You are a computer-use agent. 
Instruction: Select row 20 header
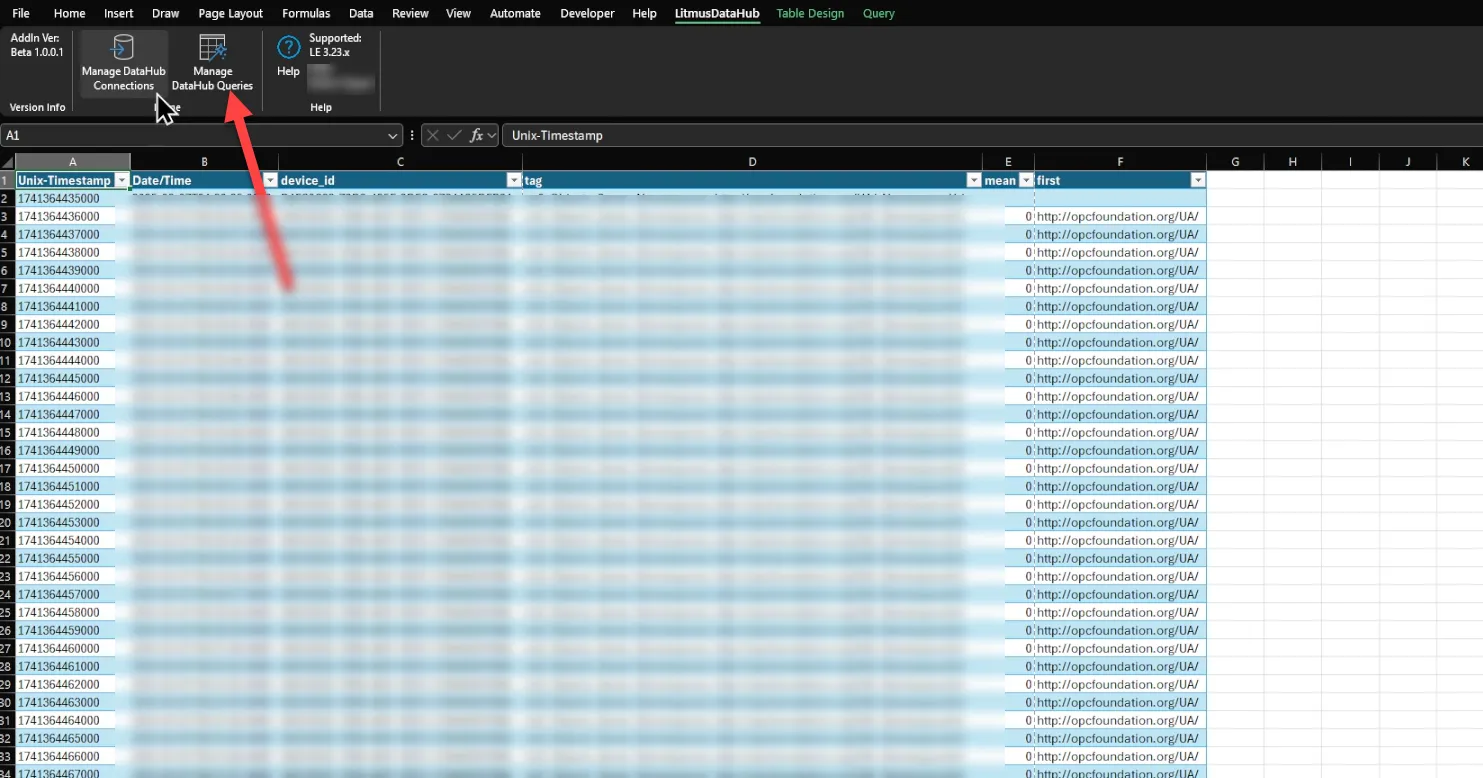coord(7,522)
